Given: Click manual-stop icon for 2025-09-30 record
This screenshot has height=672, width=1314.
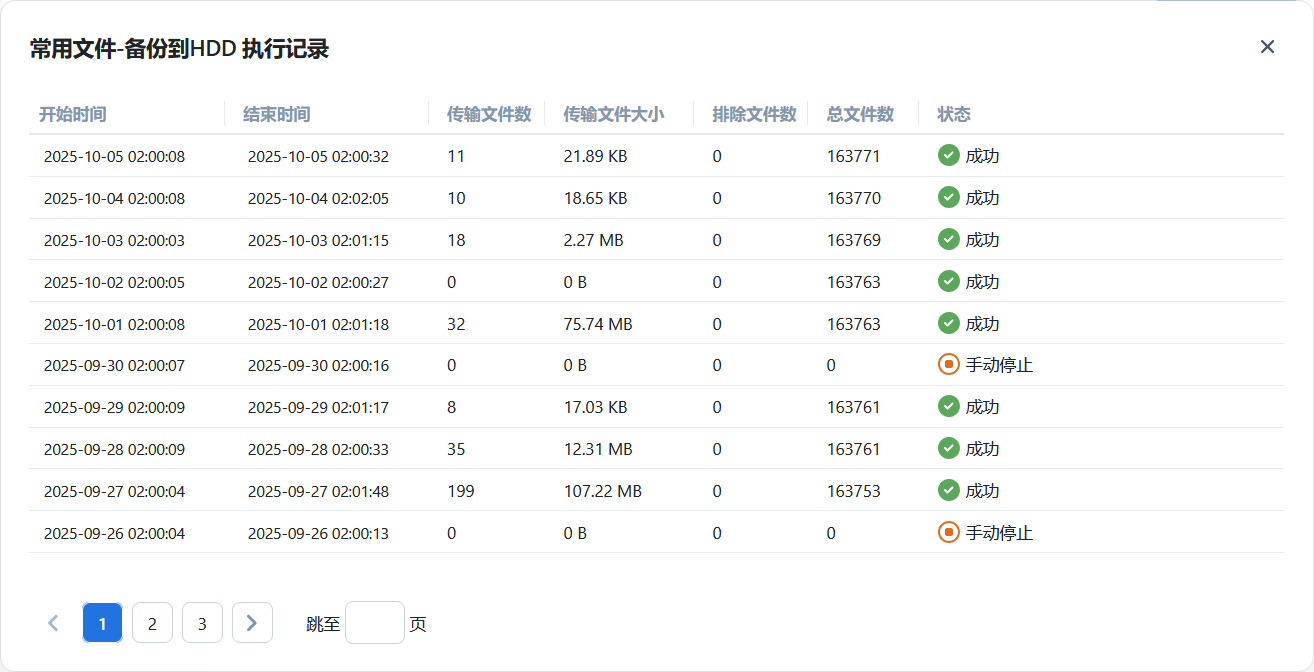Looking at the screenshot, I should 948,365.
